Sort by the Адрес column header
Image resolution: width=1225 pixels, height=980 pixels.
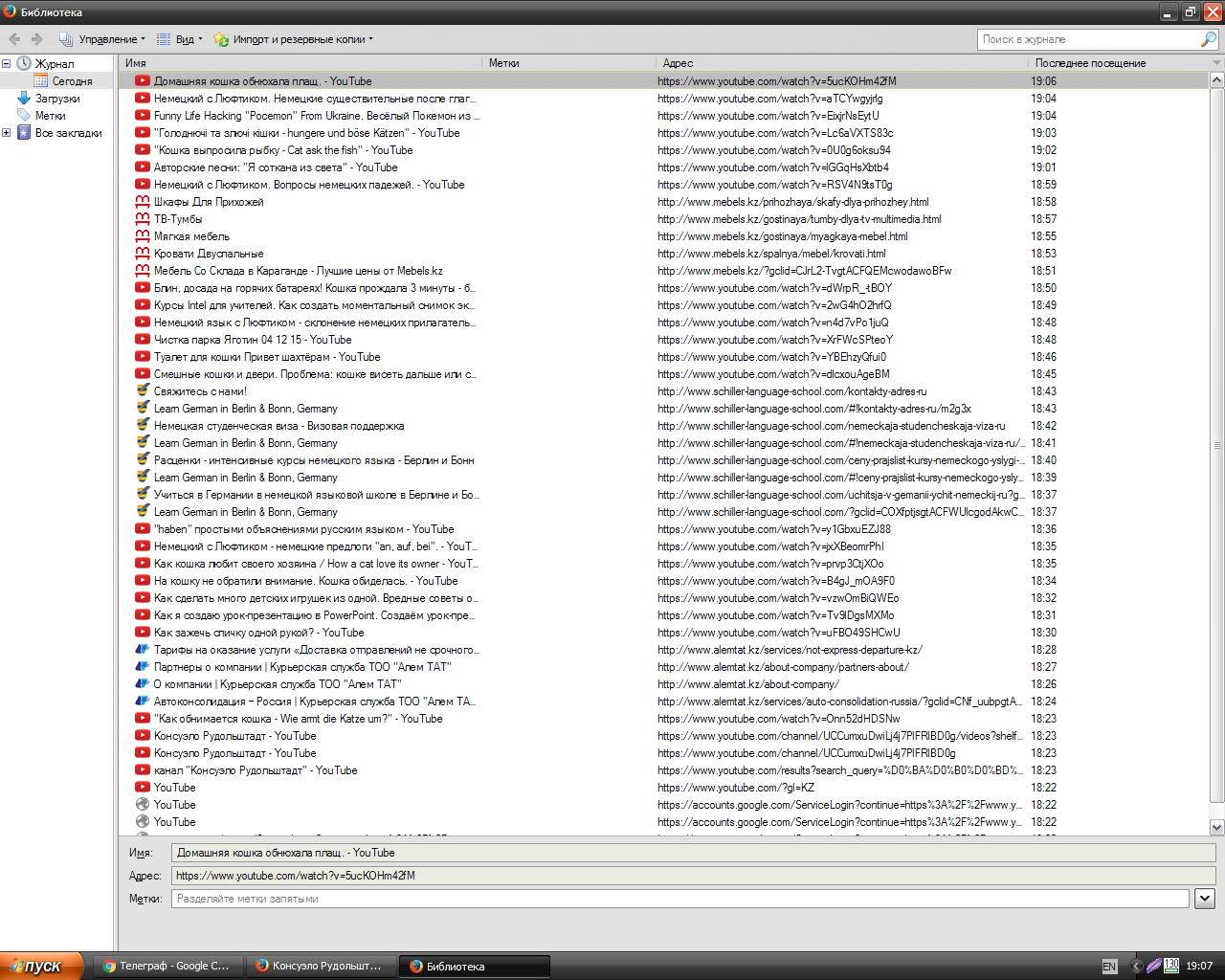pos(841,63)
